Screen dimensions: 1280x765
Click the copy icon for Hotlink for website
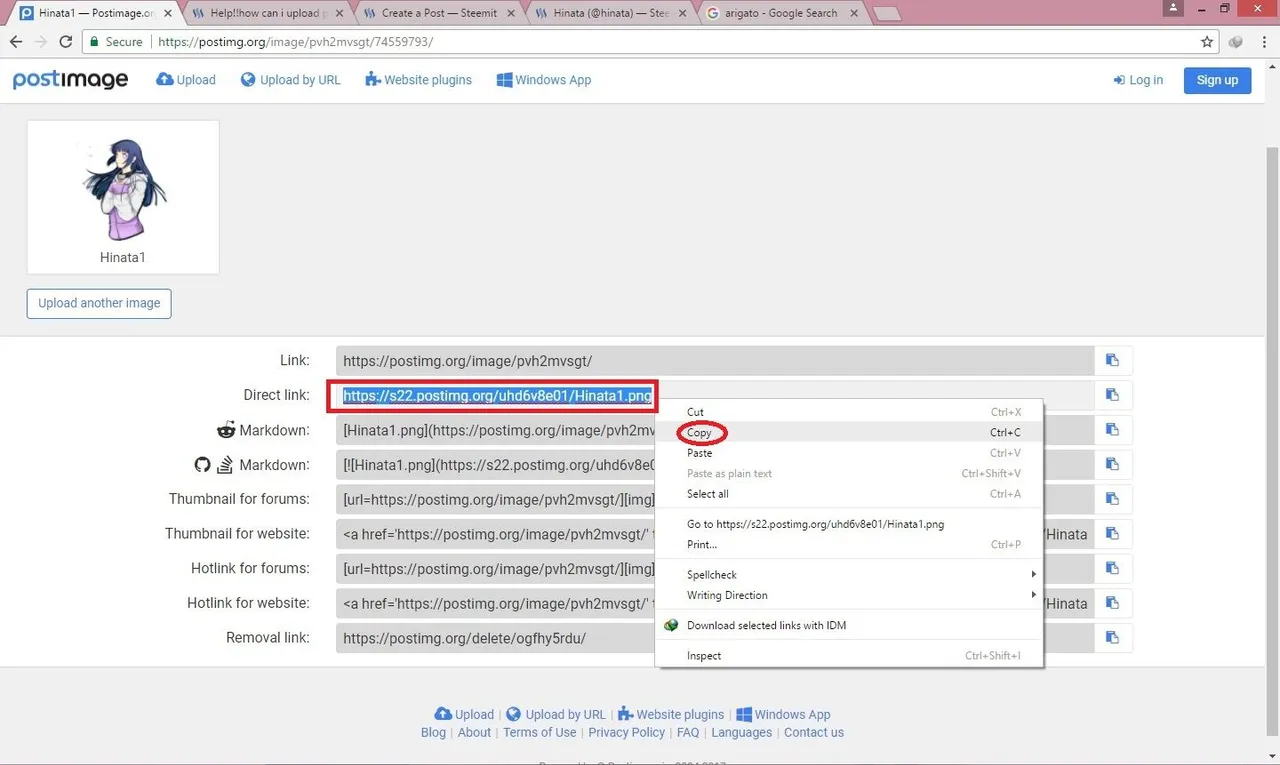pos(1112,603)
